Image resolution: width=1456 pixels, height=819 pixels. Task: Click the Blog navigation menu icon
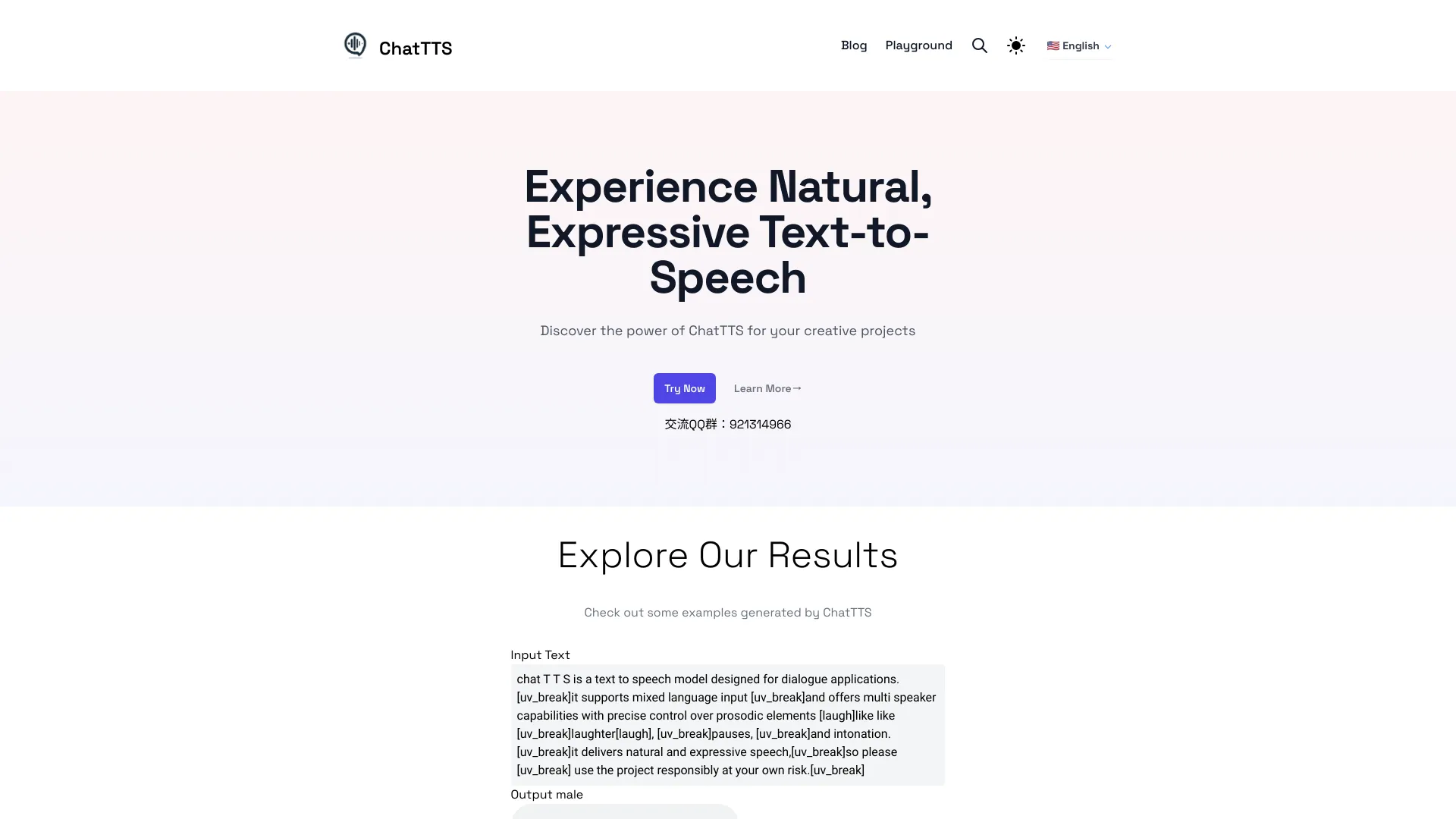(853, 45)
